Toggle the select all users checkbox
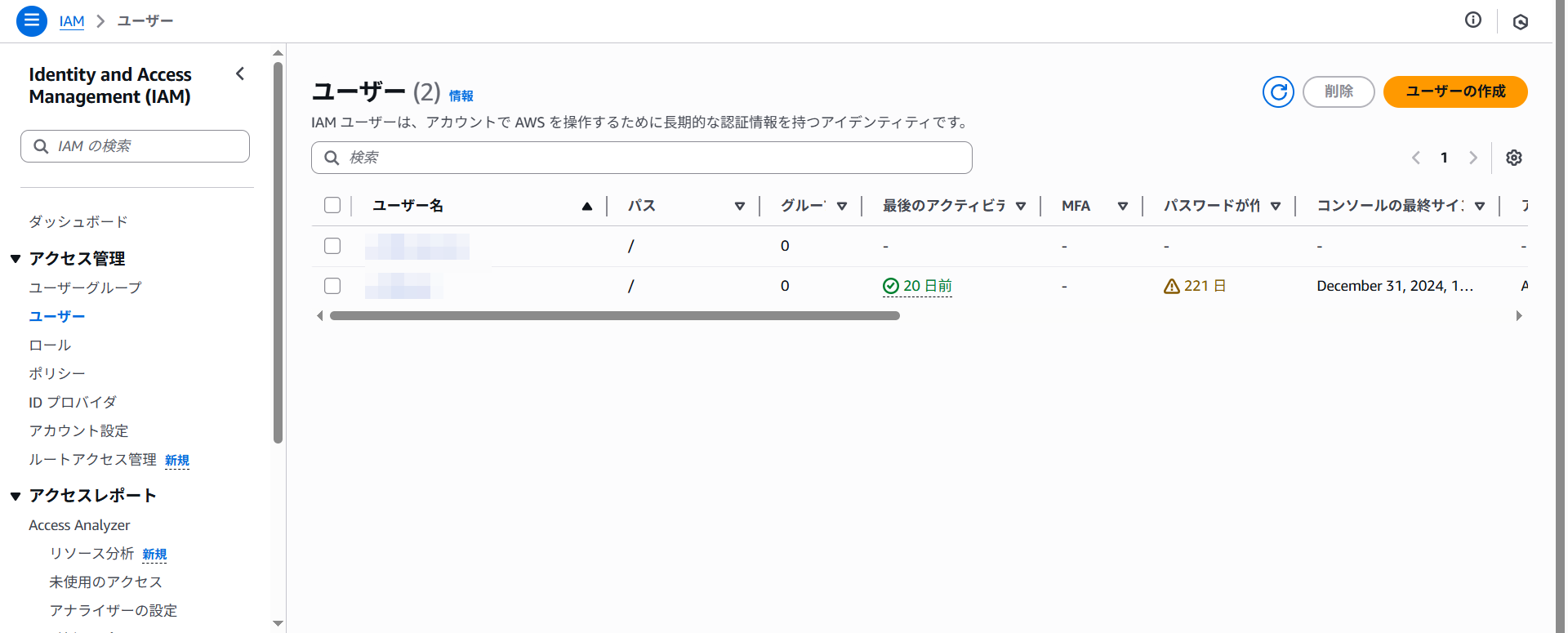 click(x=332, y=205)
